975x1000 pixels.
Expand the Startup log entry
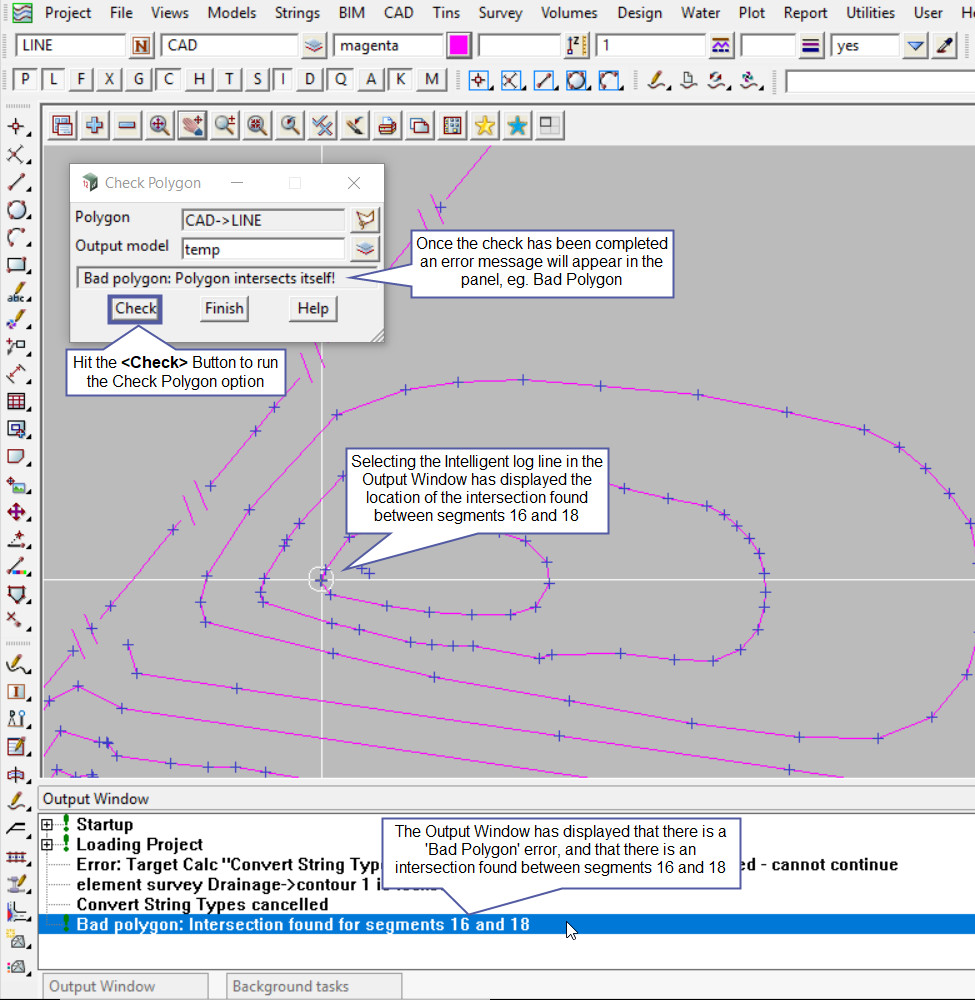click(47, 825)
